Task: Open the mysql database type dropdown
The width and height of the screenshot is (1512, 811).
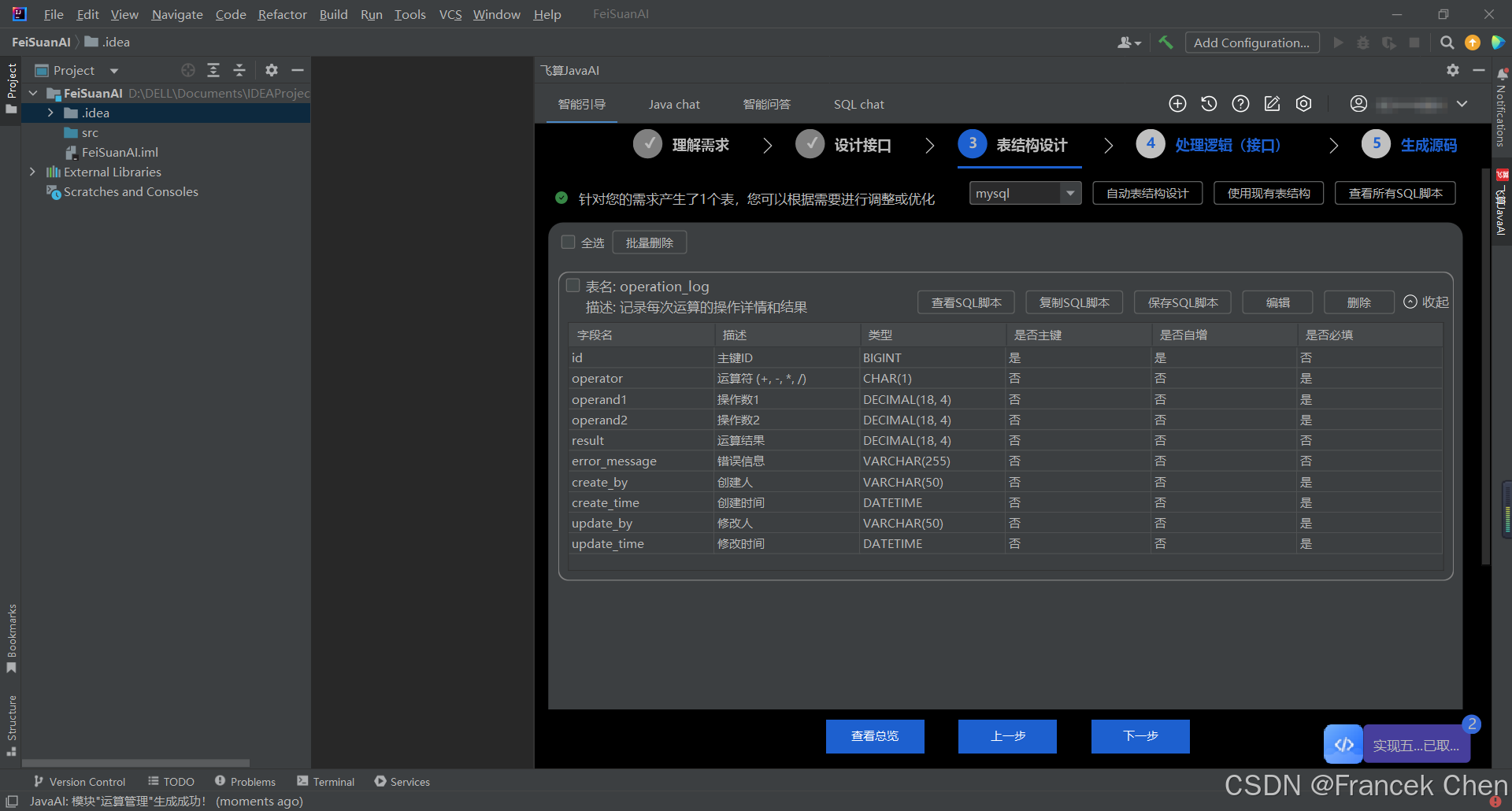Action: 1025,193
